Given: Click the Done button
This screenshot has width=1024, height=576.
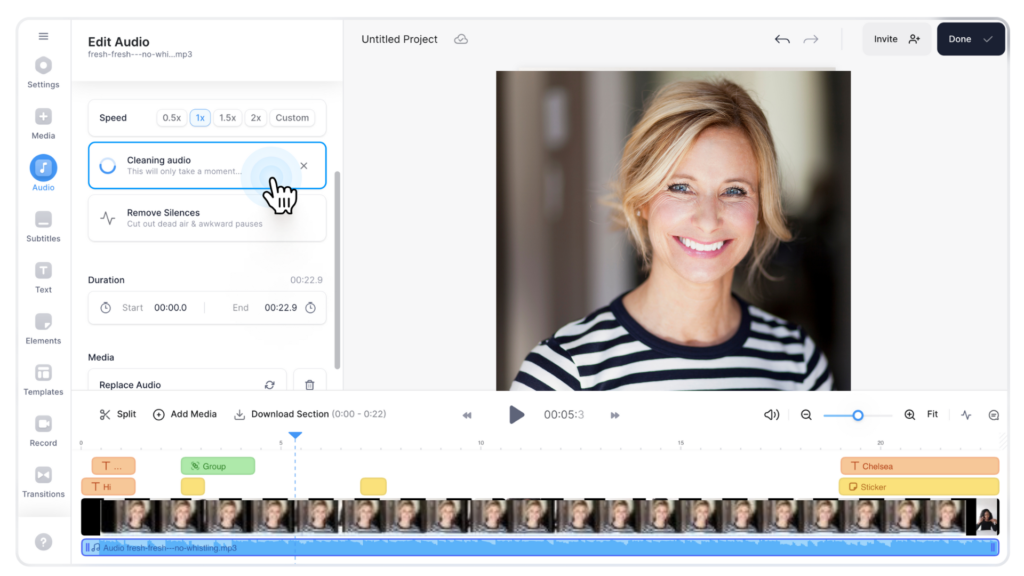Looking at the screenshot, I should [970, 39].
